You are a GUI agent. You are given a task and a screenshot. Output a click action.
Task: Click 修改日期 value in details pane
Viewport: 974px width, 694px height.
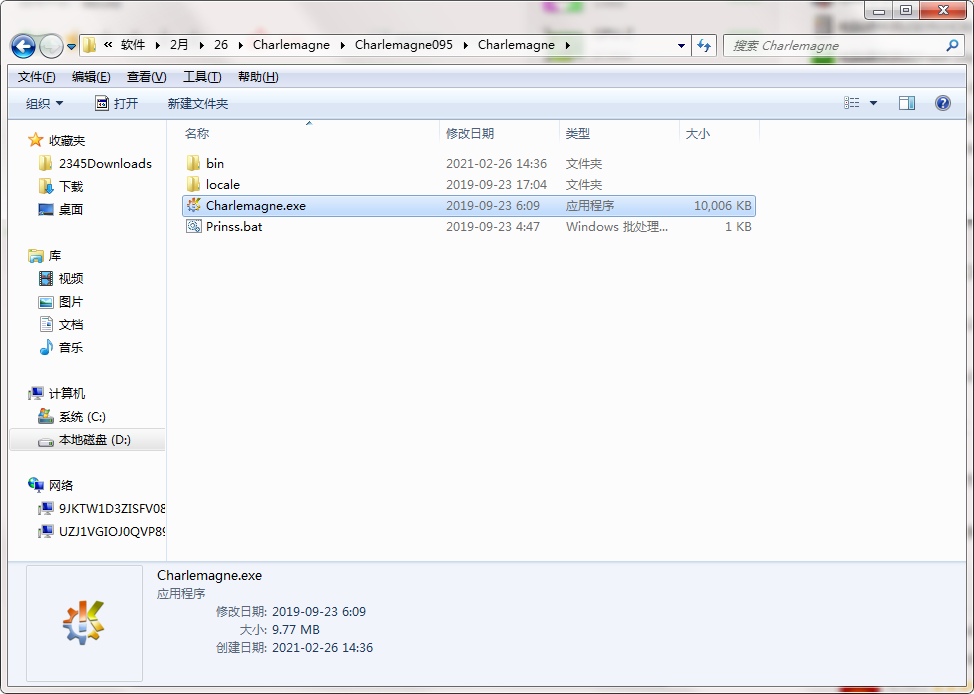coord(319,611)
